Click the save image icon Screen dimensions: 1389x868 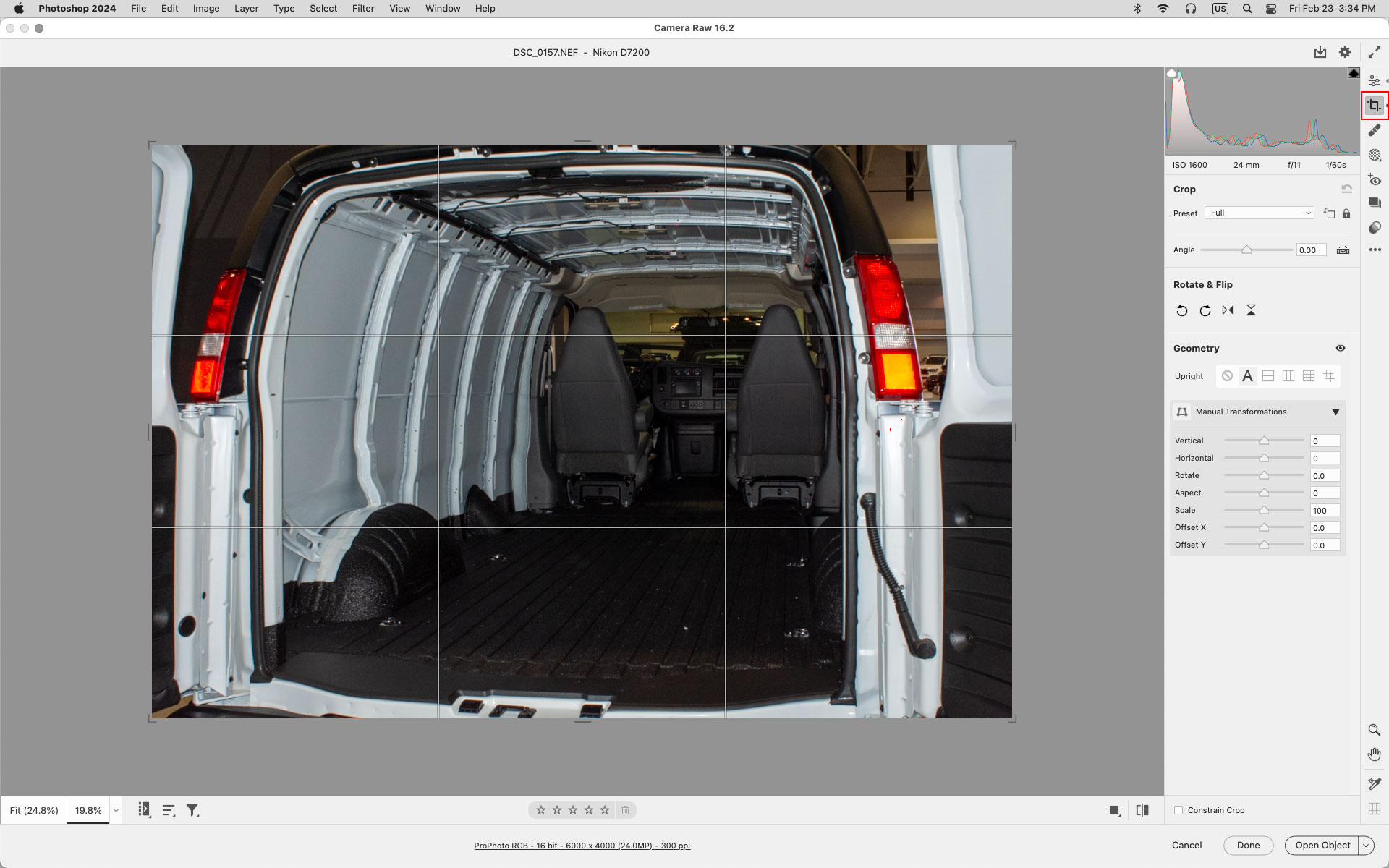pyautogui.click(x=1320, y=52)
